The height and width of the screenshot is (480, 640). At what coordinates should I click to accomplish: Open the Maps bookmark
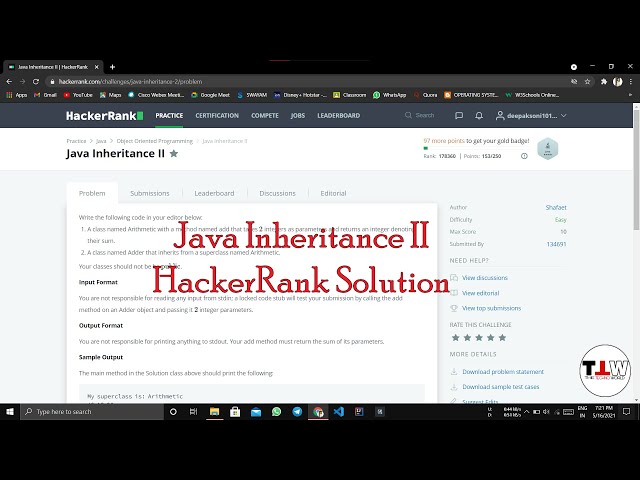pos(111,95)
